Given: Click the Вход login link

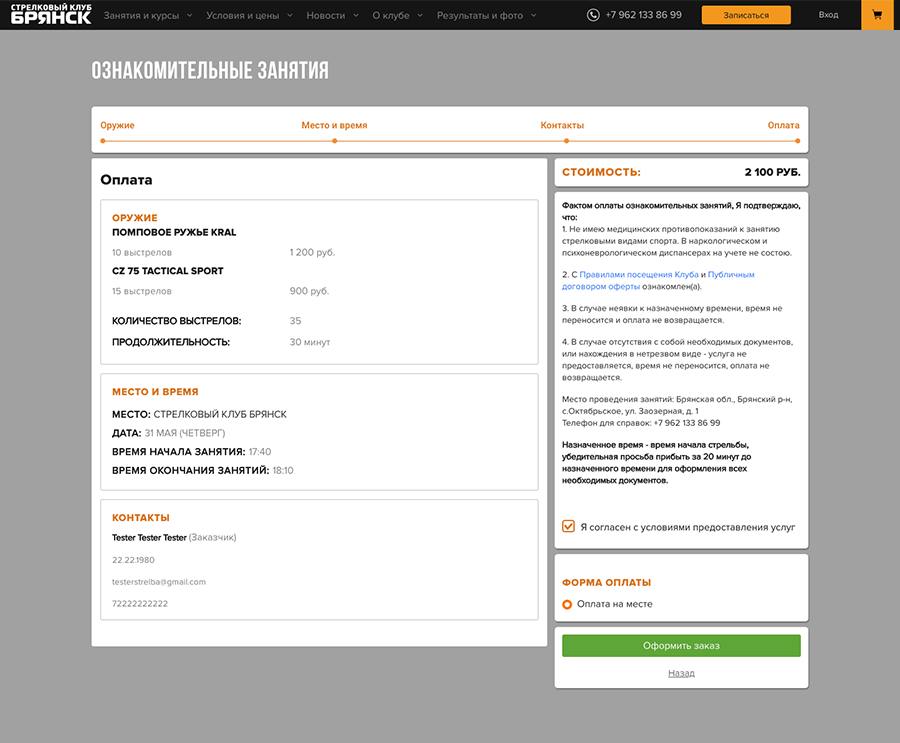Looking at the screenshot, I should coord(828,15).
